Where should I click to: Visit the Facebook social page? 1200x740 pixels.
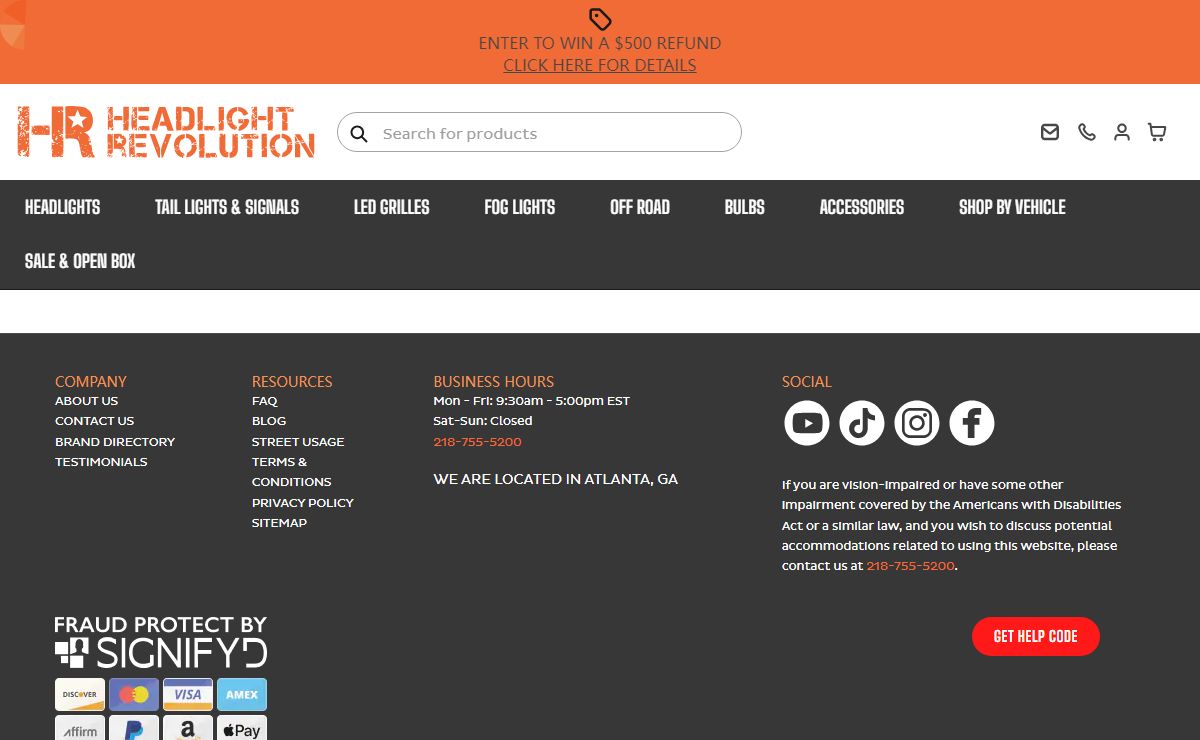point(972,423)
